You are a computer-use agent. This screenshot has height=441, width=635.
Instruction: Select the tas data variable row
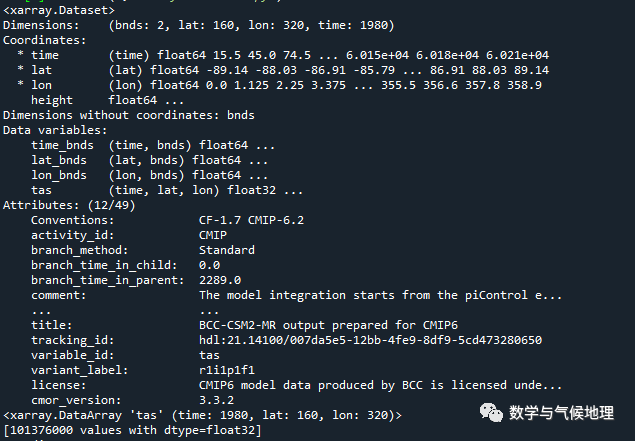tap(150, 190)
